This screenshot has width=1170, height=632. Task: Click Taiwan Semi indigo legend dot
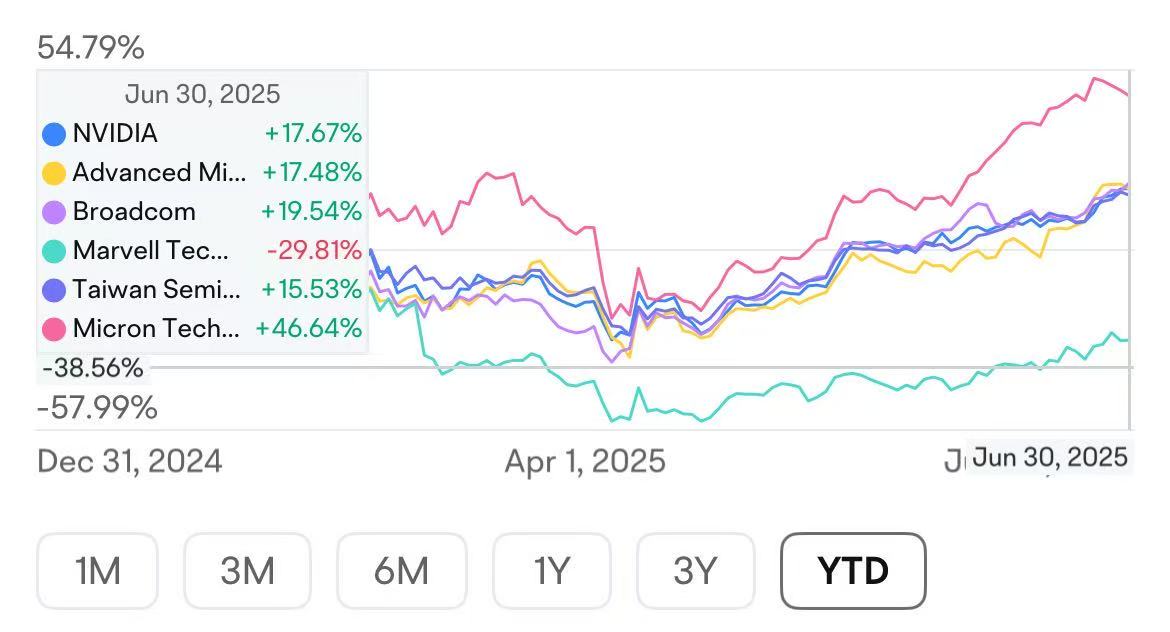click(x=54, y=290)
